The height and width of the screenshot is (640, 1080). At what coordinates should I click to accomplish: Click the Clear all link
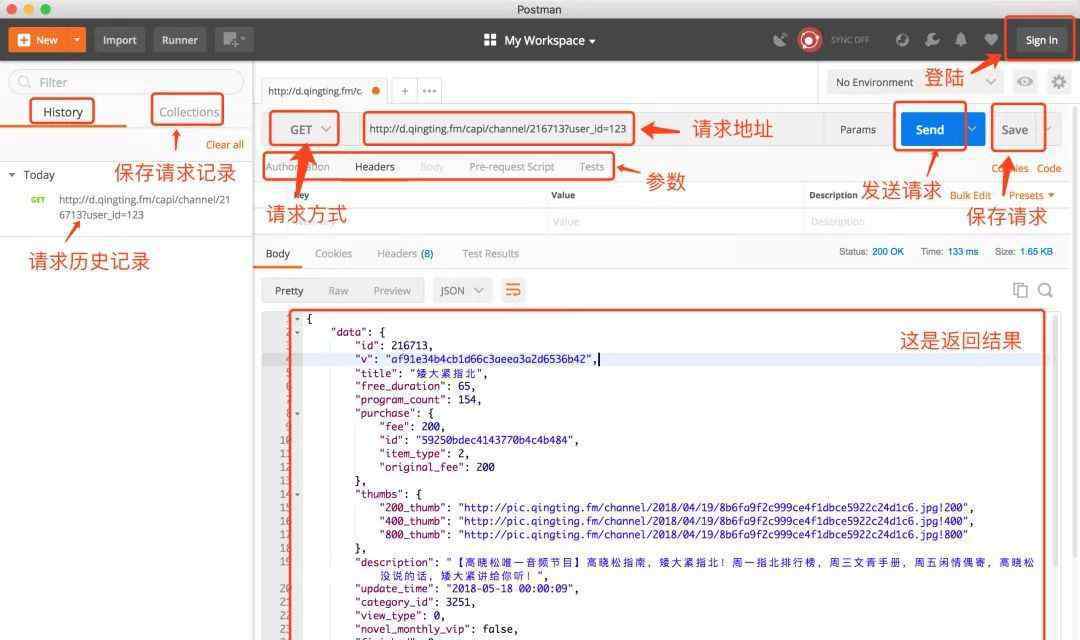pyautogui.click(x=225, y=145)
